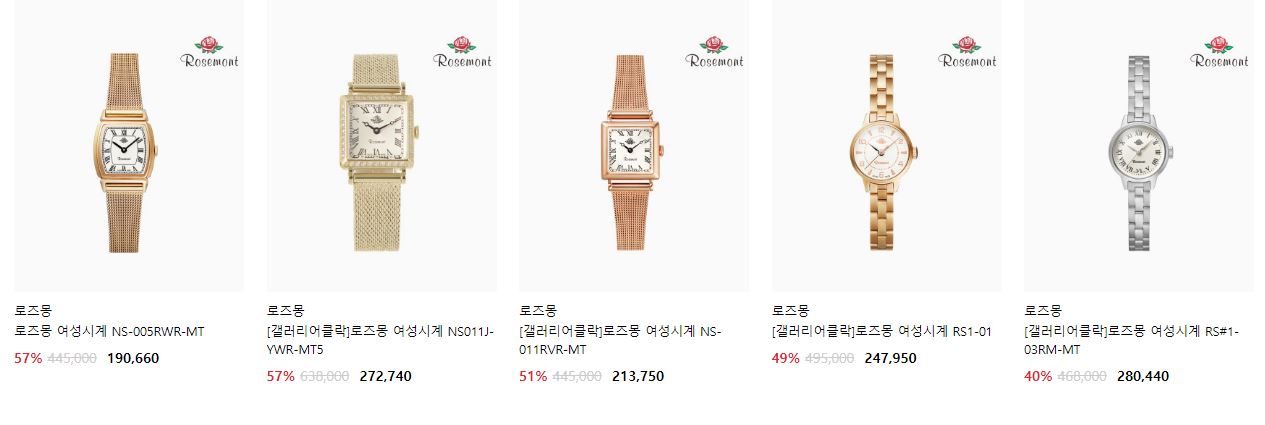Open product title NS-011RVR-MT

click(620, 340)
